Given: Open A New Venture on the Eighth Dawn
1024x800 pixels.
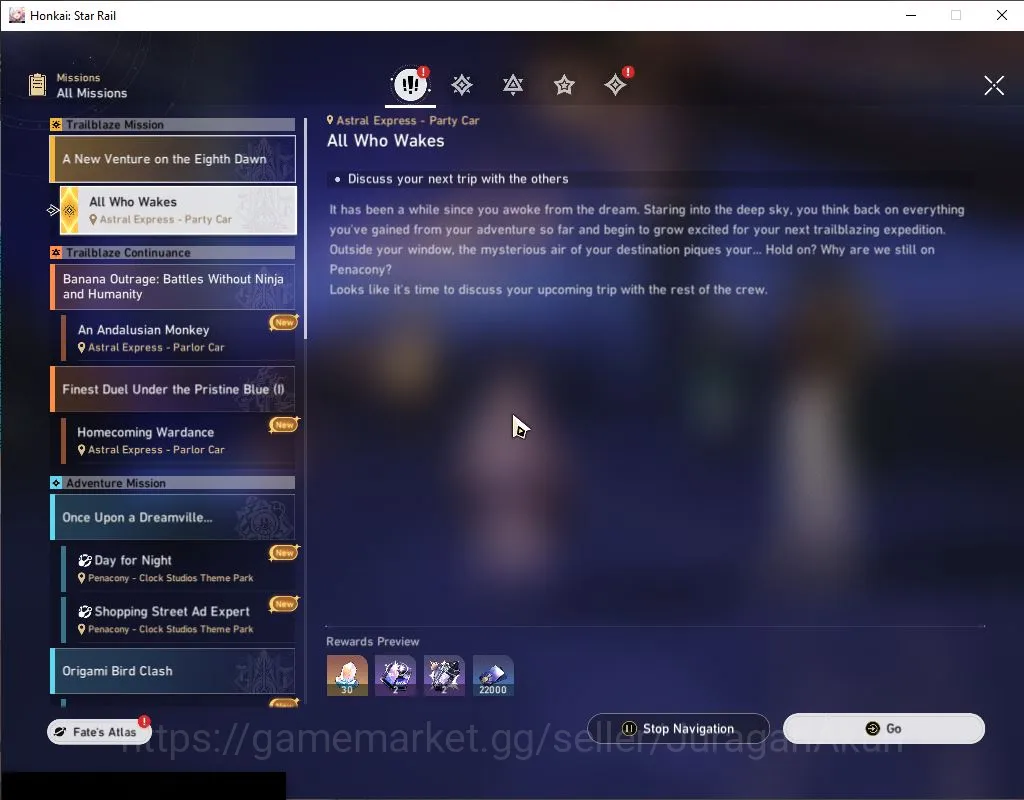Looking at the screenshot, I should click(x=173, y=159).
